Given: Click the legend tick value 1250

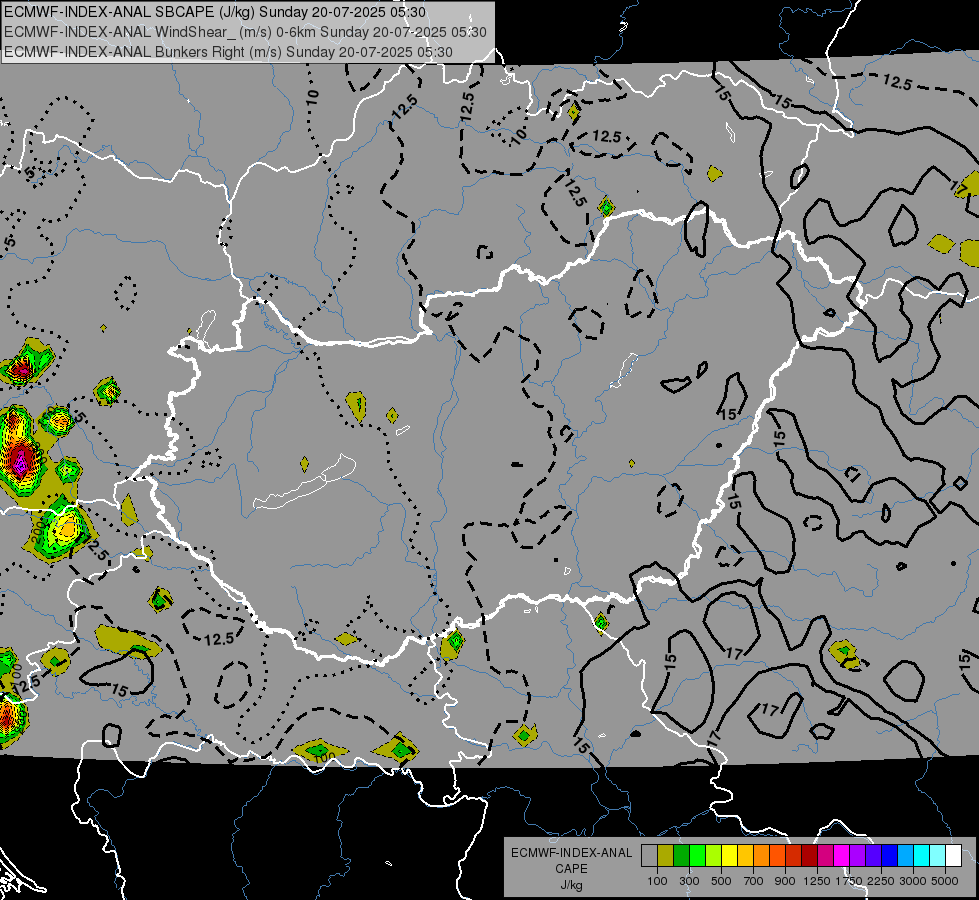Looking at the screenshot, I should coord(817,881).
